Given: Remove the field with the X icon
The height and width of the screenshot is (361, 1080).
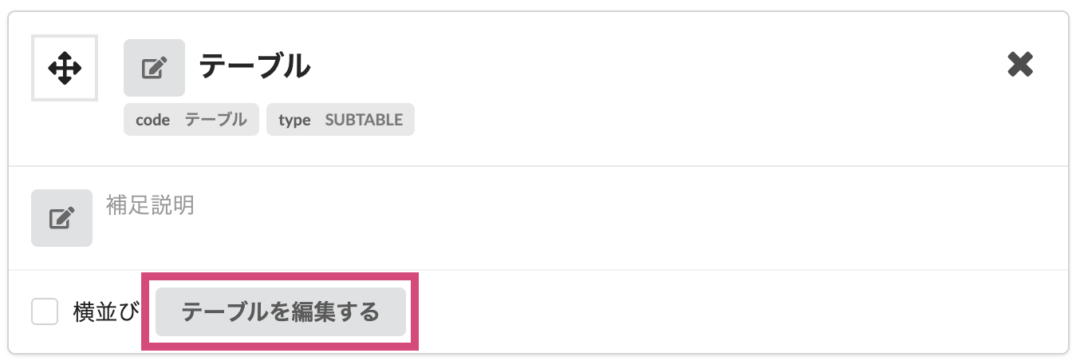Looking at the screenshot, I should tap(1020, 65).
